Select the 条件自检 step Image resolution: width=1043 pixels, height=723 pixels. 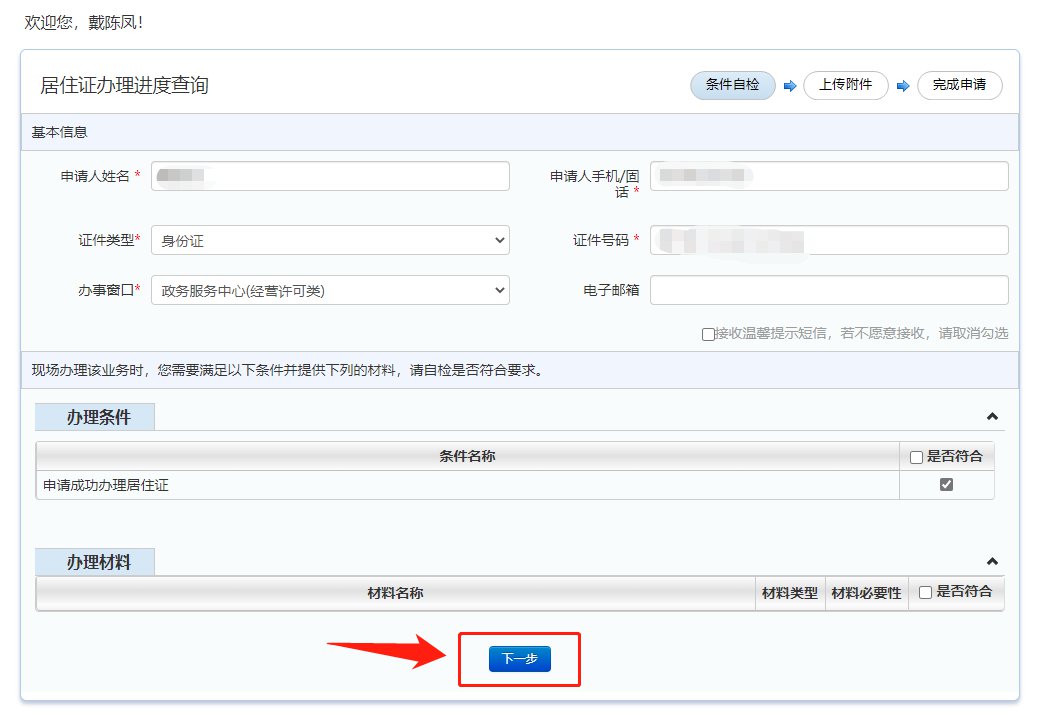733,85
